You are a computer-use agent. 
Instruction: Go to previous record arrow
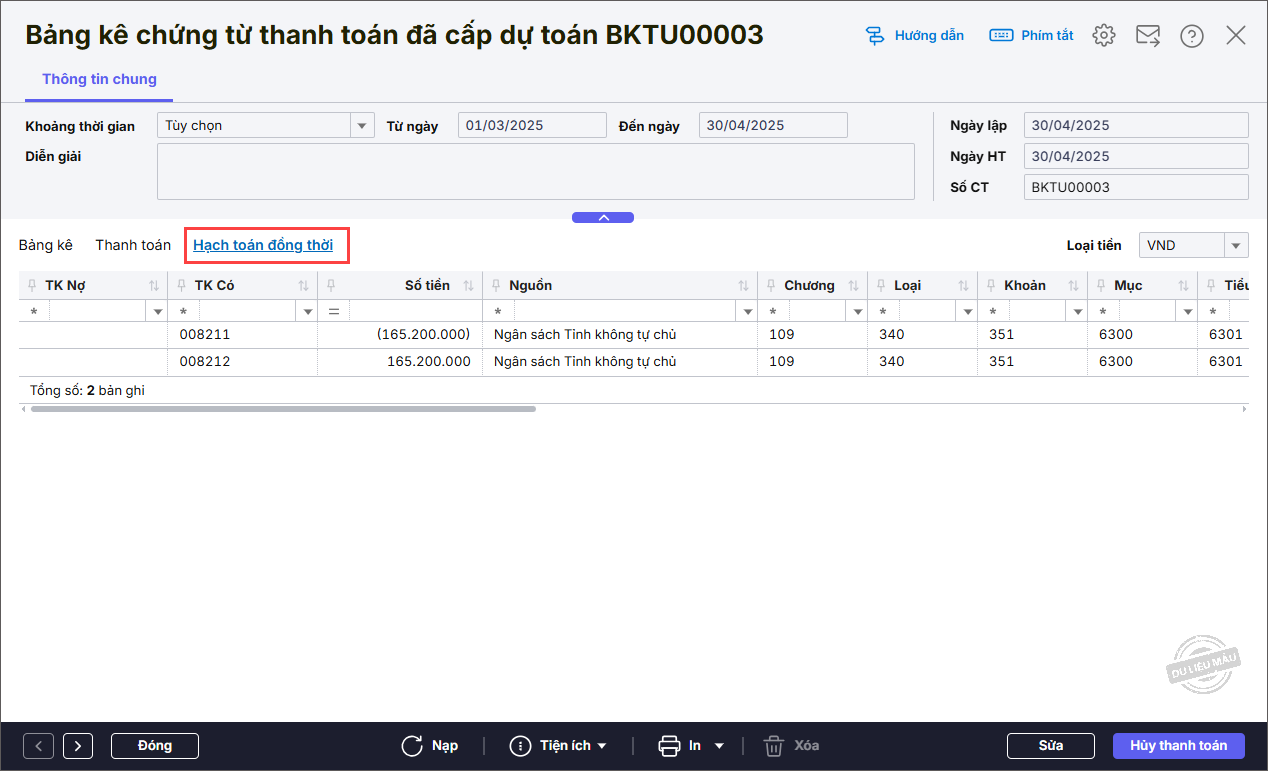[x=38, y=746]
